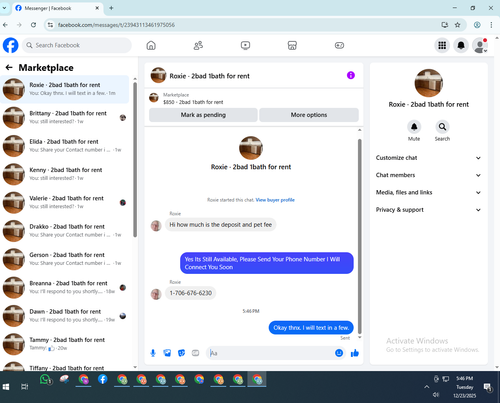This screenshot has width=500, height=403.
Task: Bookmark this page with the star icon
Action: (x=457, y=25)
